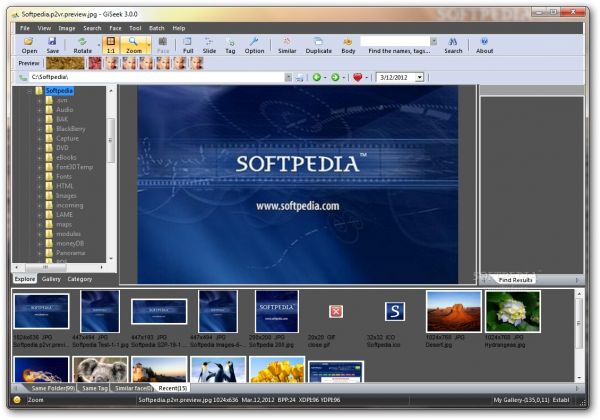Select the Desert.jpg thumbnail
600x420 pixels.
click(x=453, y=312)
